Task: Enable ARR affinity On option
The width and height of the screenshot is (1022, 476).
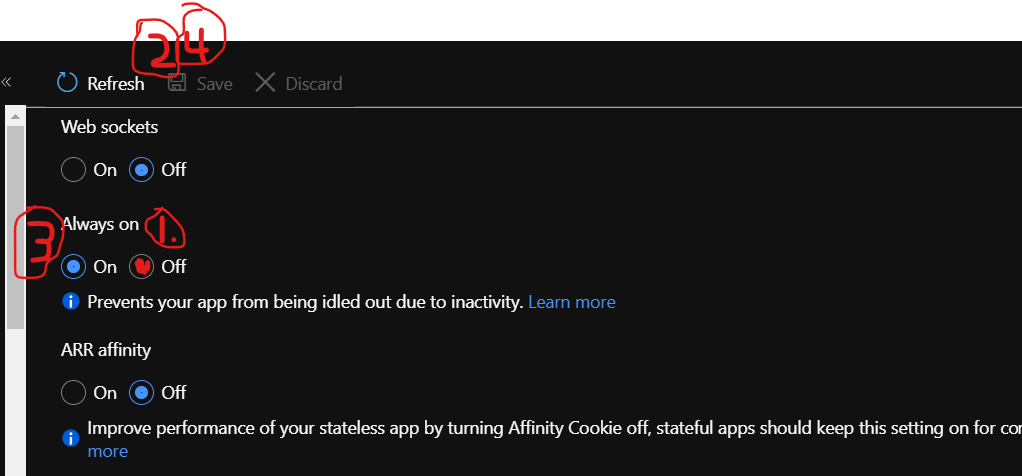Action: pos(73,393)
